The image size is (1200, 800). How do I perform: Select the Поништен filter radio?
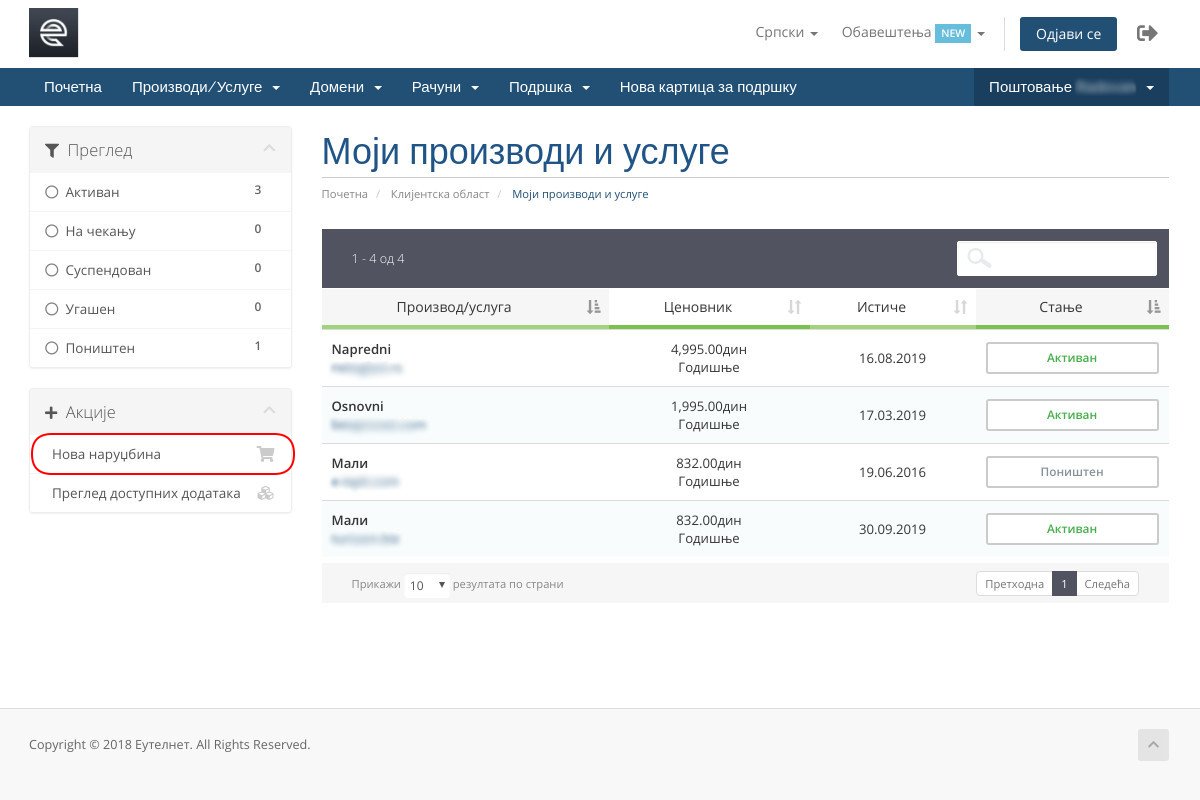coord(52,348)
